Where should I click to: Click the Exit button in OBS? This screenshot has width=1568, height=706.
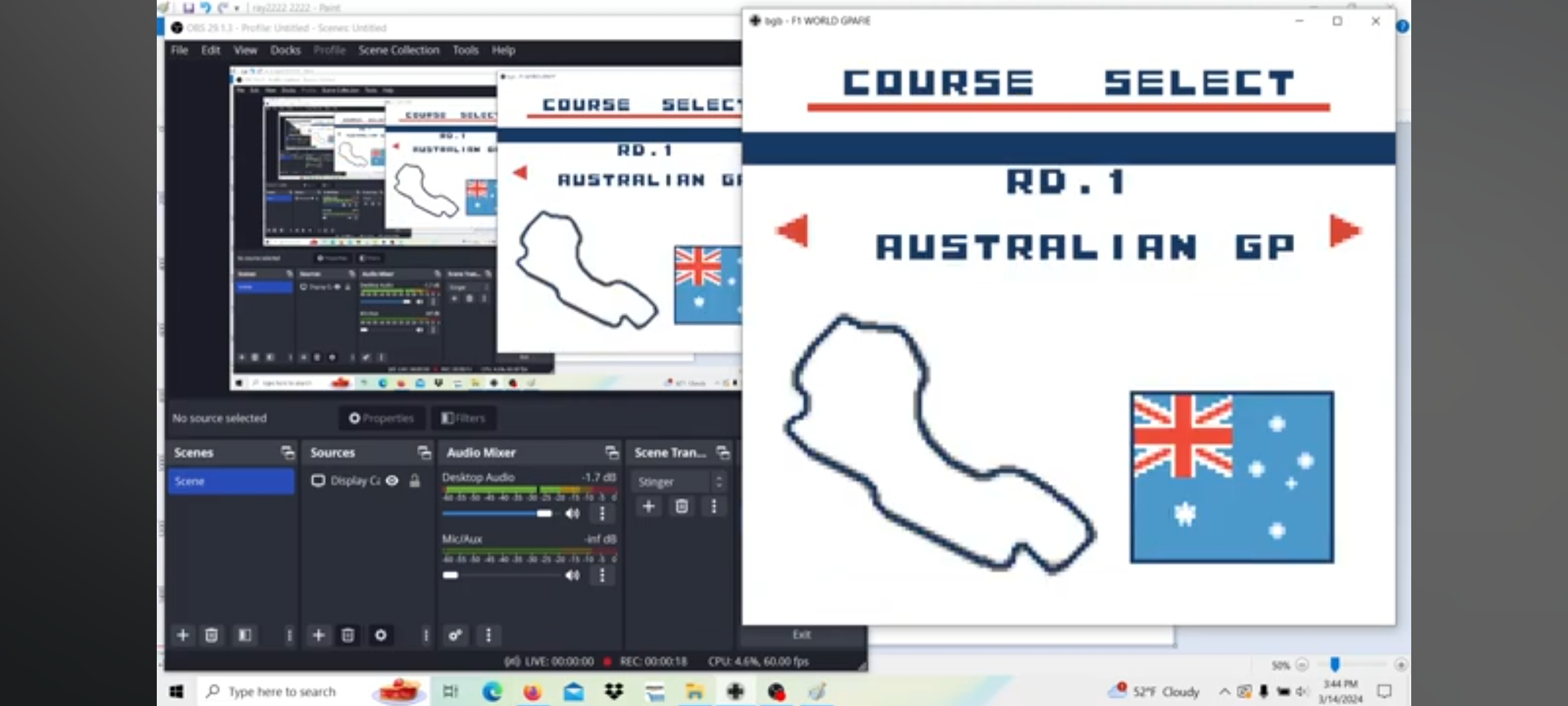tap(802, 635)
